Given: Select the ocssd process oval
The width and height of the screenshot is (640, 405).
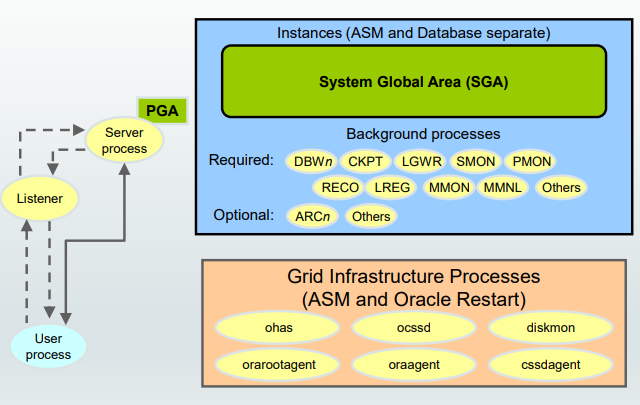Looking at the screenshot, I should click(413, 328).
